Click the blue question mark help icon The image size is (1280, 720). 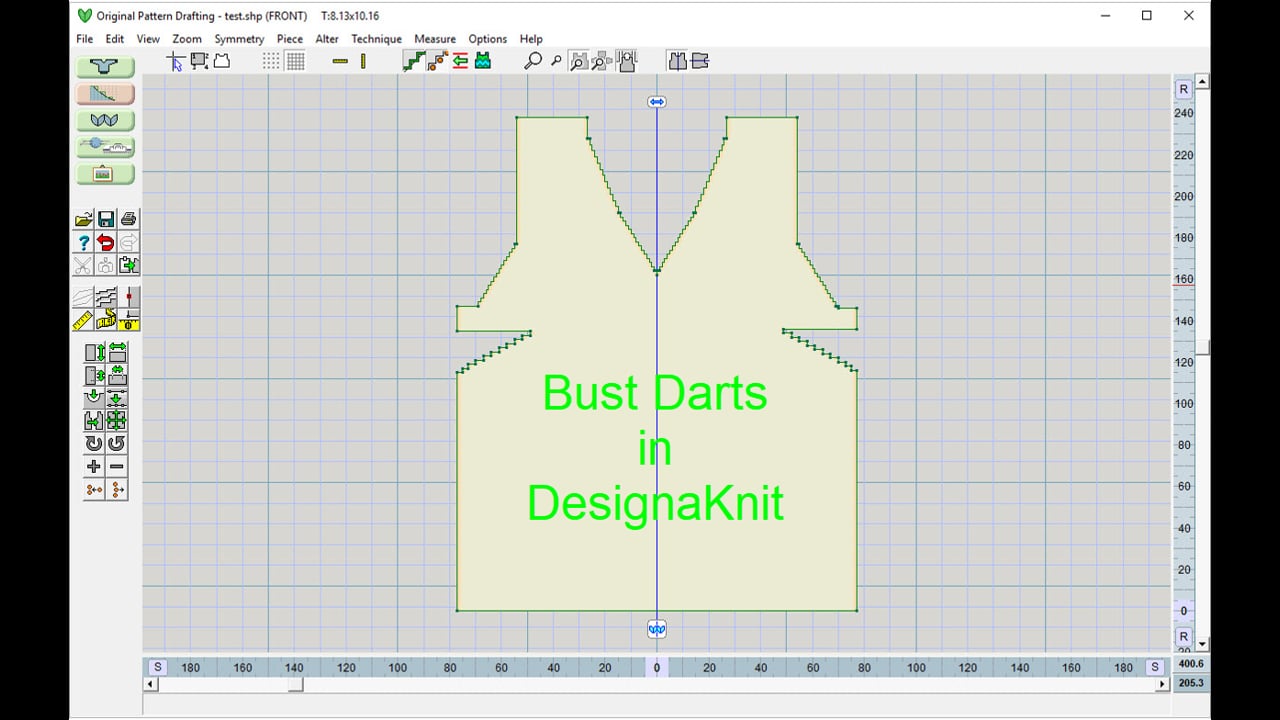pyautogui.click(x=83, y=242)
